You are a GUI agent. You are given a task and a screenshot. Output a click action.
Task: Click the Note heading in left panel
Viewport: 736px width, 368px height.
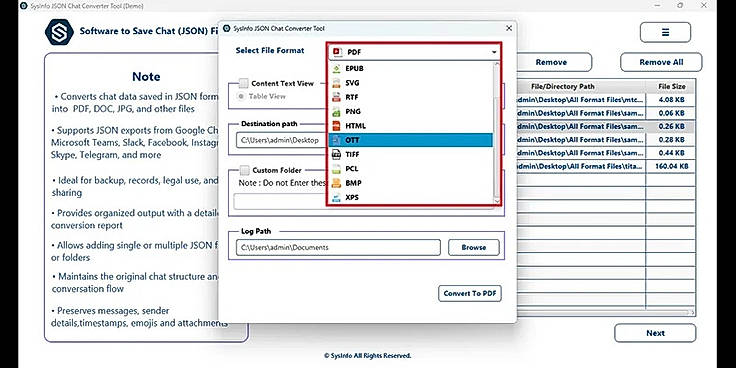[146, 77]
